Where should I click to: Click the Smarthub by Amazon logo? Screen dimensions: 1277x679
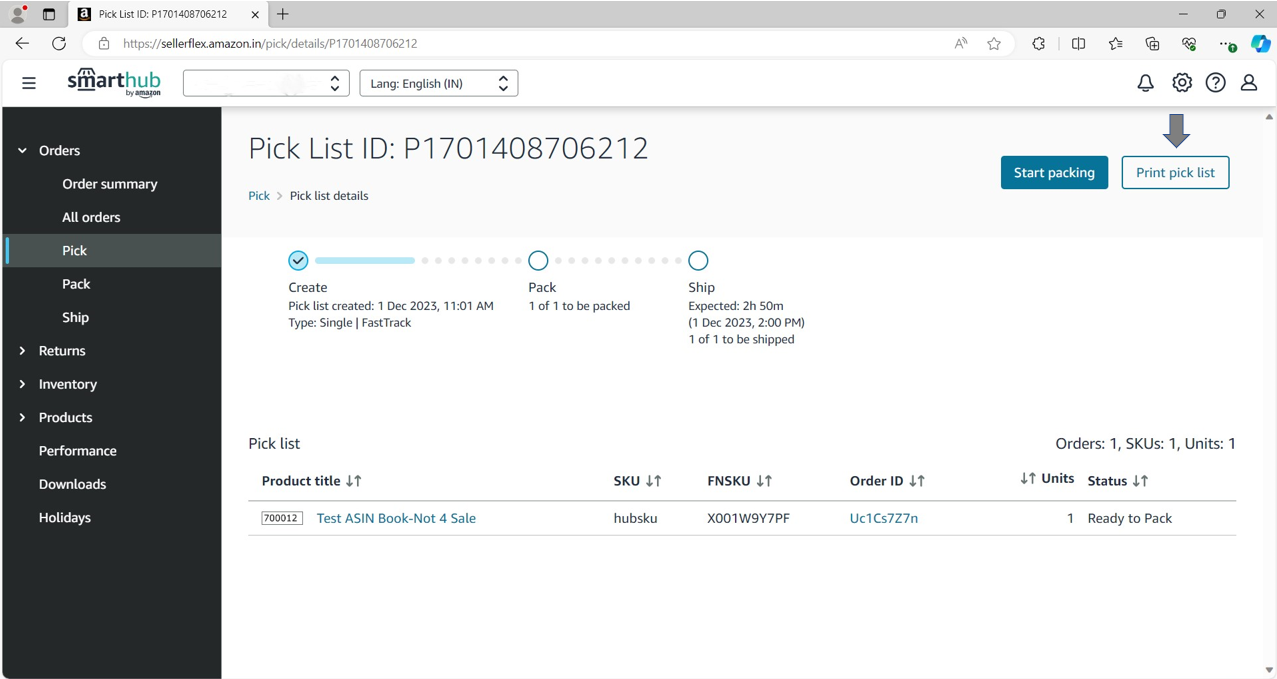coord(114,83)
